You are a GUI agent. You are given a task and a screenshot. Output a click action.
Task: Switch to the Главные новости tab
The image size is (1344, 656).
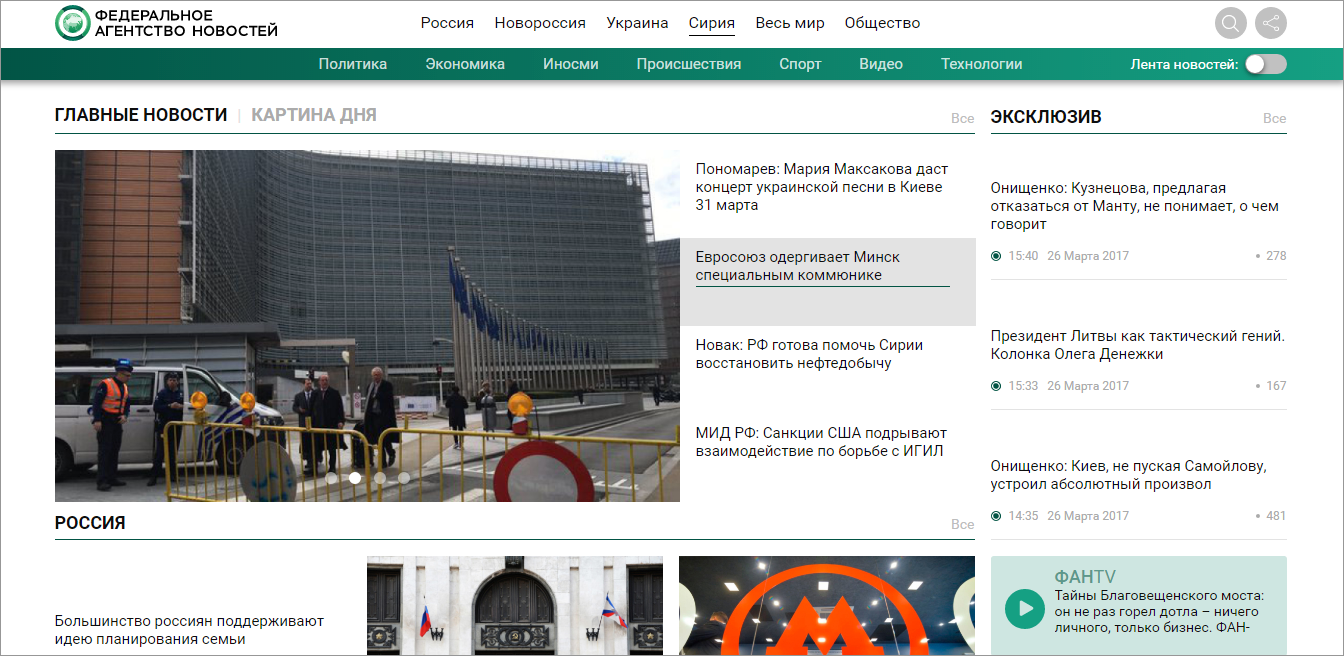pos(141,115)
